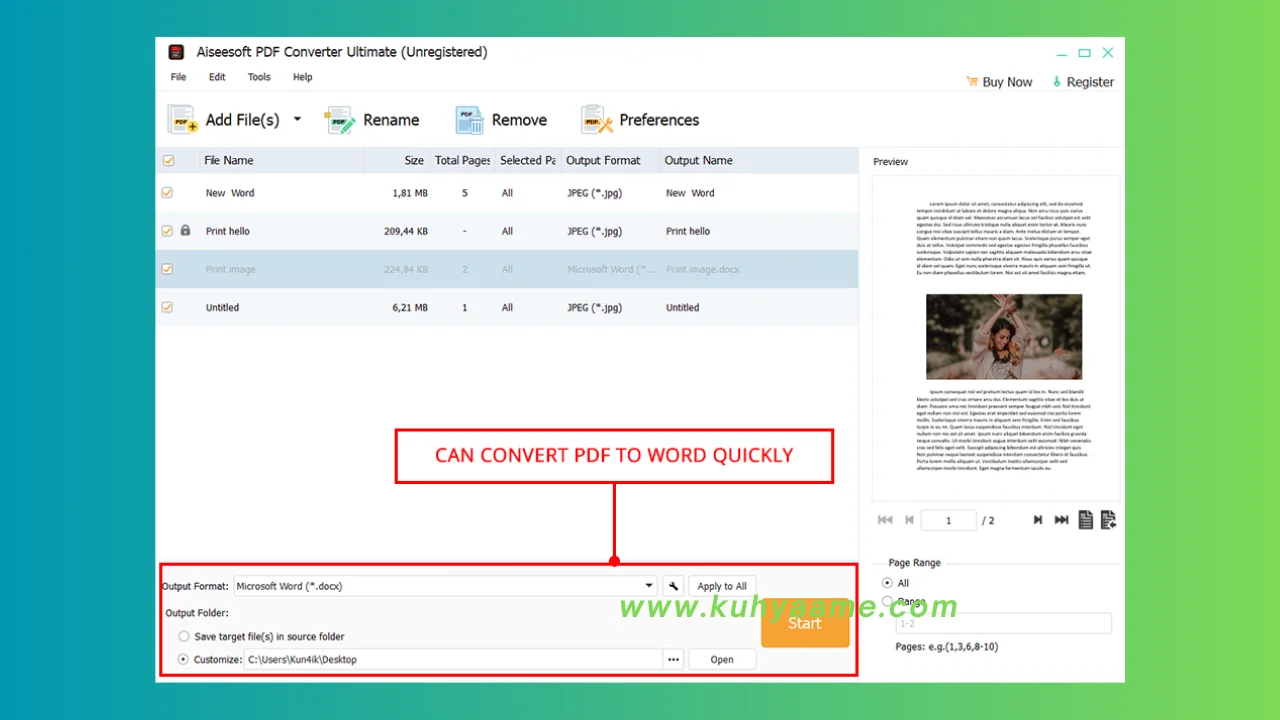
Task: Click the preview page number field
Action: [x=948, y=520]
